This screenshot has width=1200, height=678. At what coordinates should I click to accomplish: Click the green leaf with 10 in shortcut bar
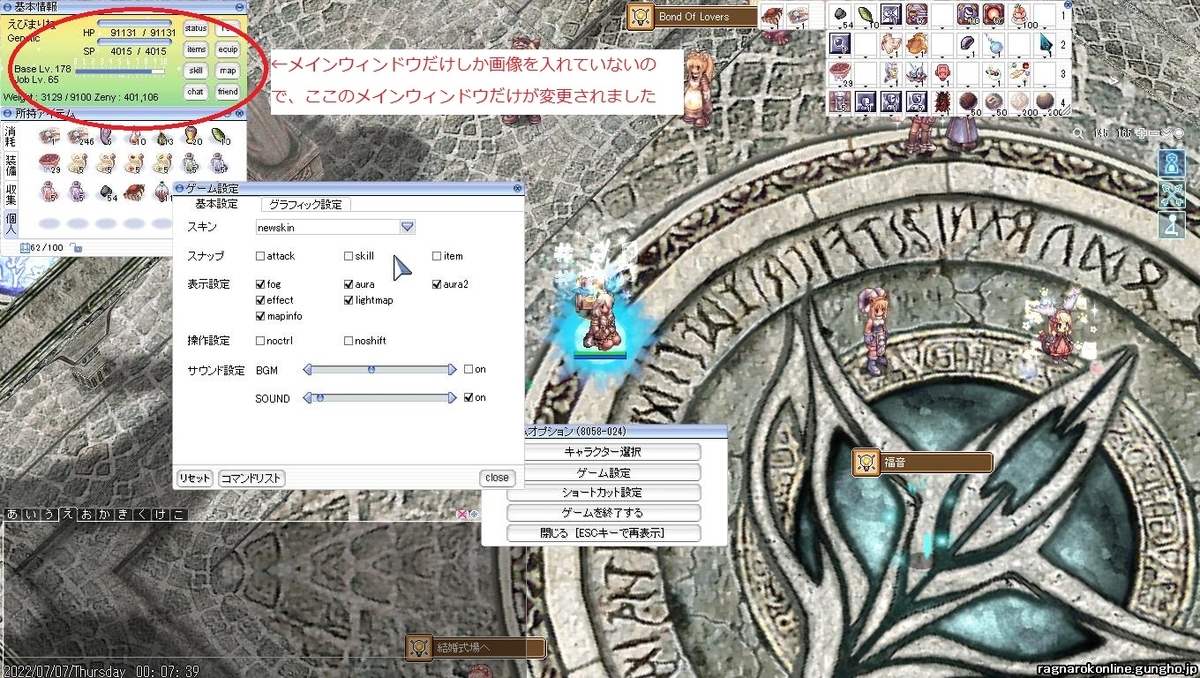[x=866, y=14]
